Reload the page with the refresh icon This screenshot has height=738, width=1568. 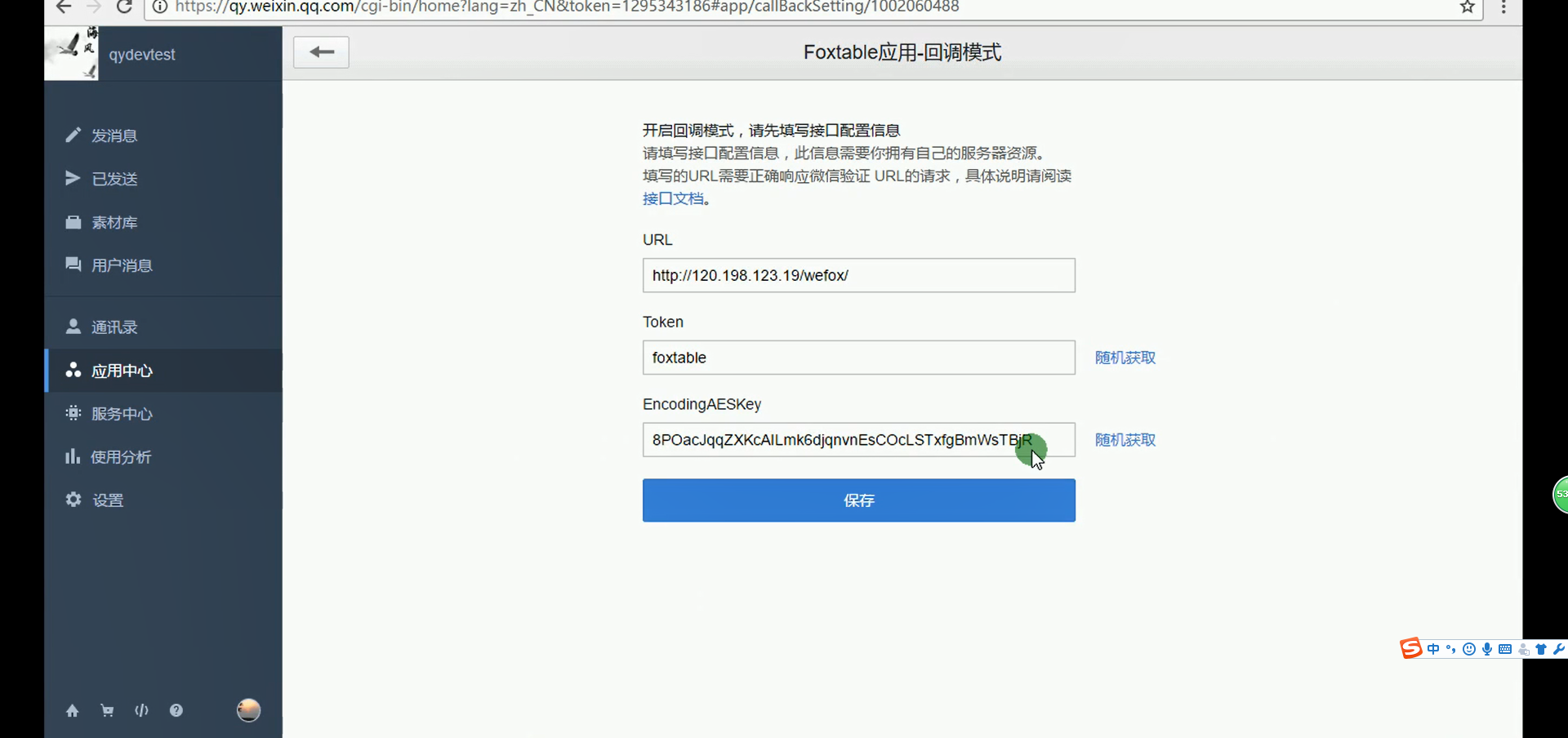click(x=124, y=7)
